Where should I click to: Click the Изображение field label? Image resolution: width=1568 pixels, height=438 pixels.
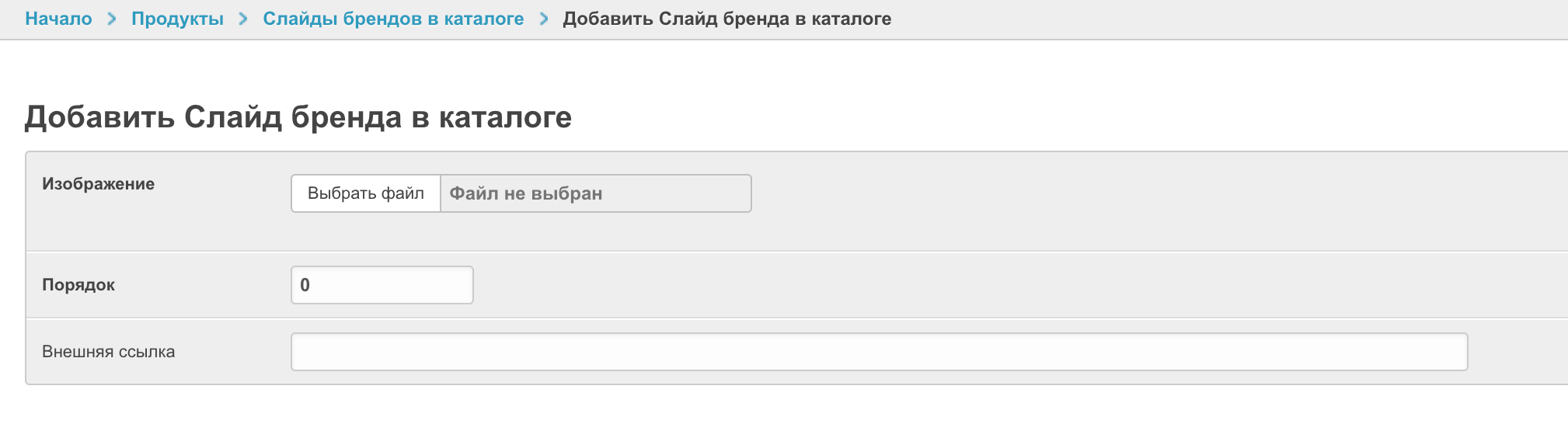(x=98, y=184)
